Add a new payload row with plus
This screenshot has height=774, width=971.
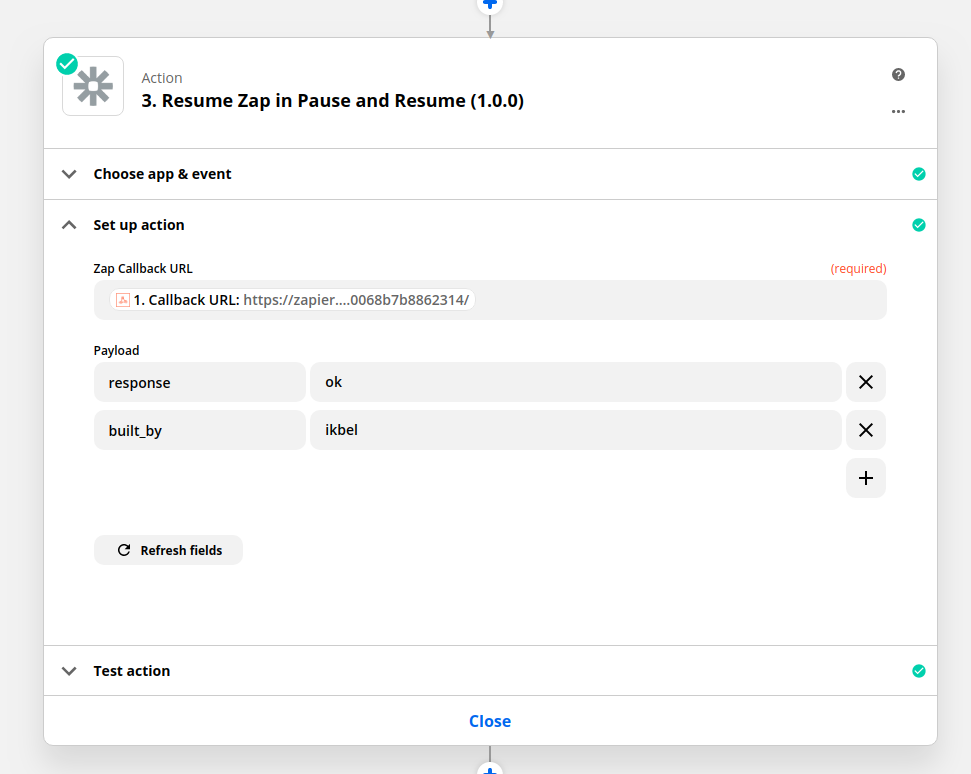[x=866, y=478]
